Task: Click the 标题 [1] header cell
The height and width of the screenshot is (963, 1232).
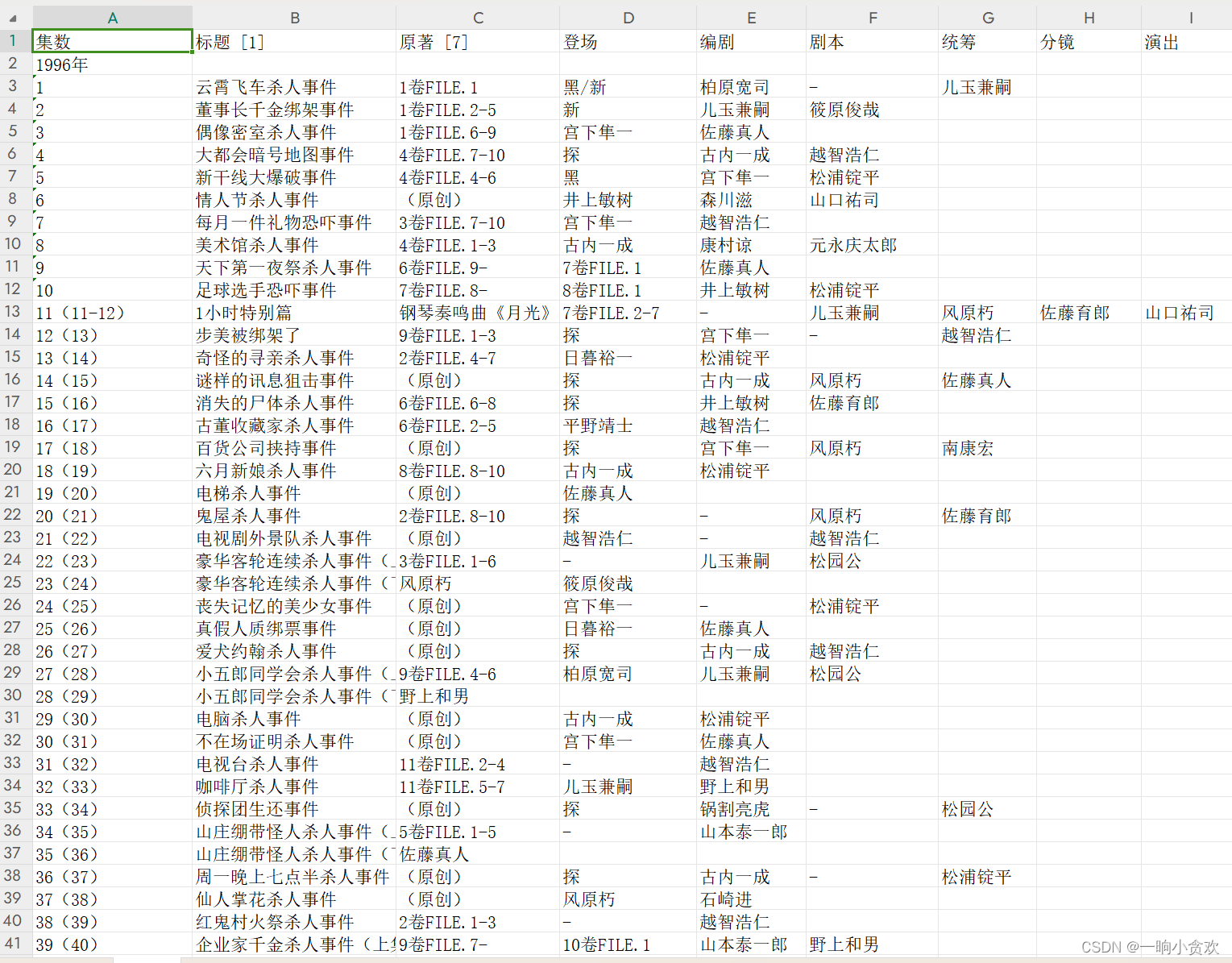Action: click(x=295, y=42)
